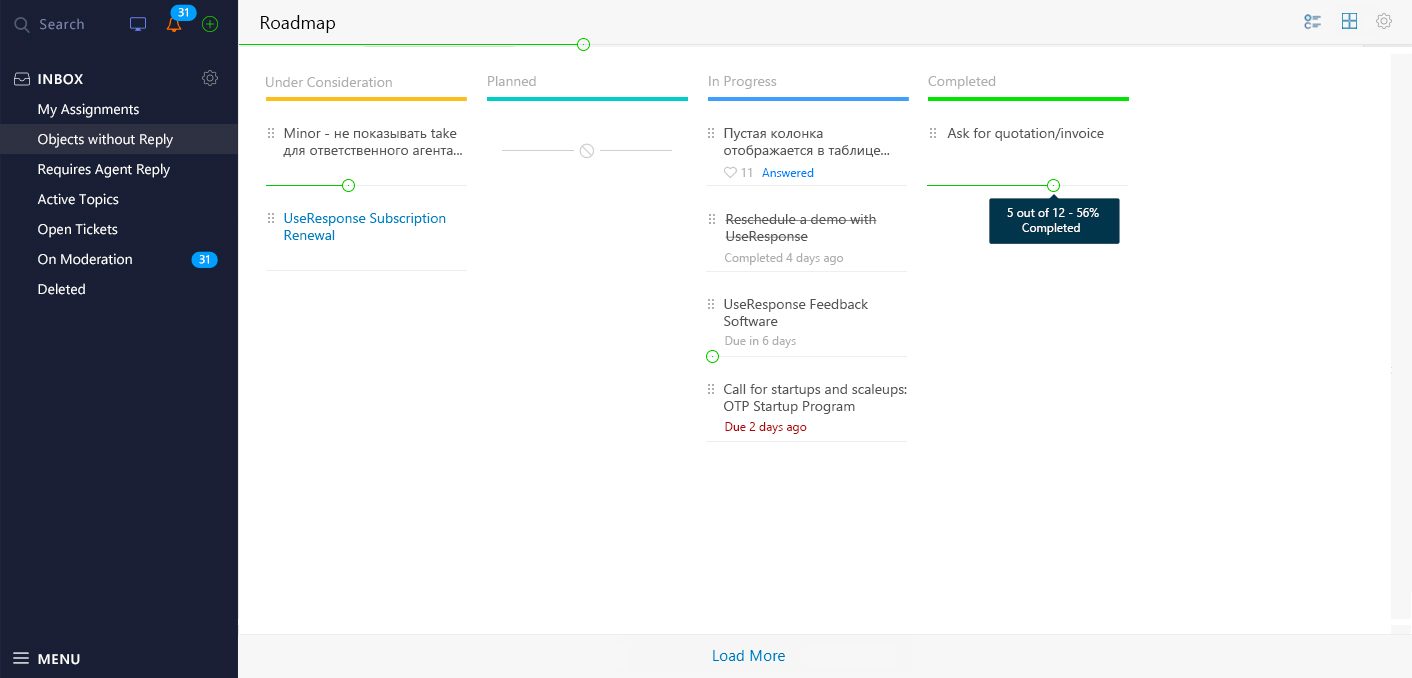
Task: Switch to roadmap grid view icon
Action: 1349,21
